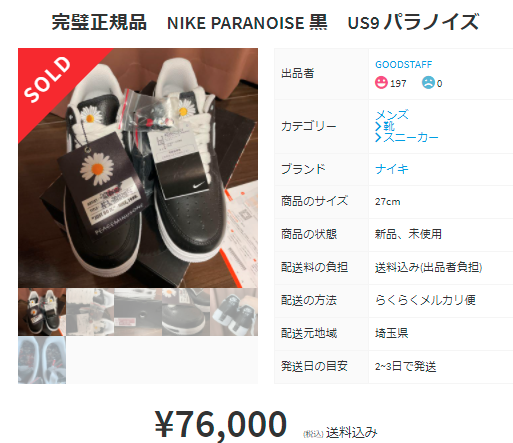Open seller GOODSTAFF profile link
This screenshot has width=513, height=443.
pyautogui.click(x=403, y=64)
